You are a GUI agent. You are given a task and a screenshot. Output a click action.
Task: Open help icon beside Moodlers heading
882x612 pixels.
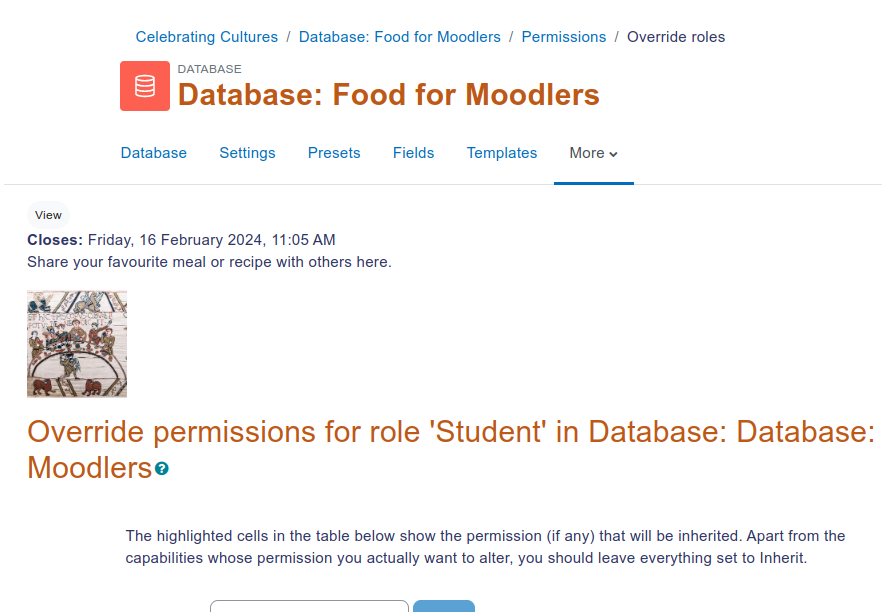click(162, 469)
